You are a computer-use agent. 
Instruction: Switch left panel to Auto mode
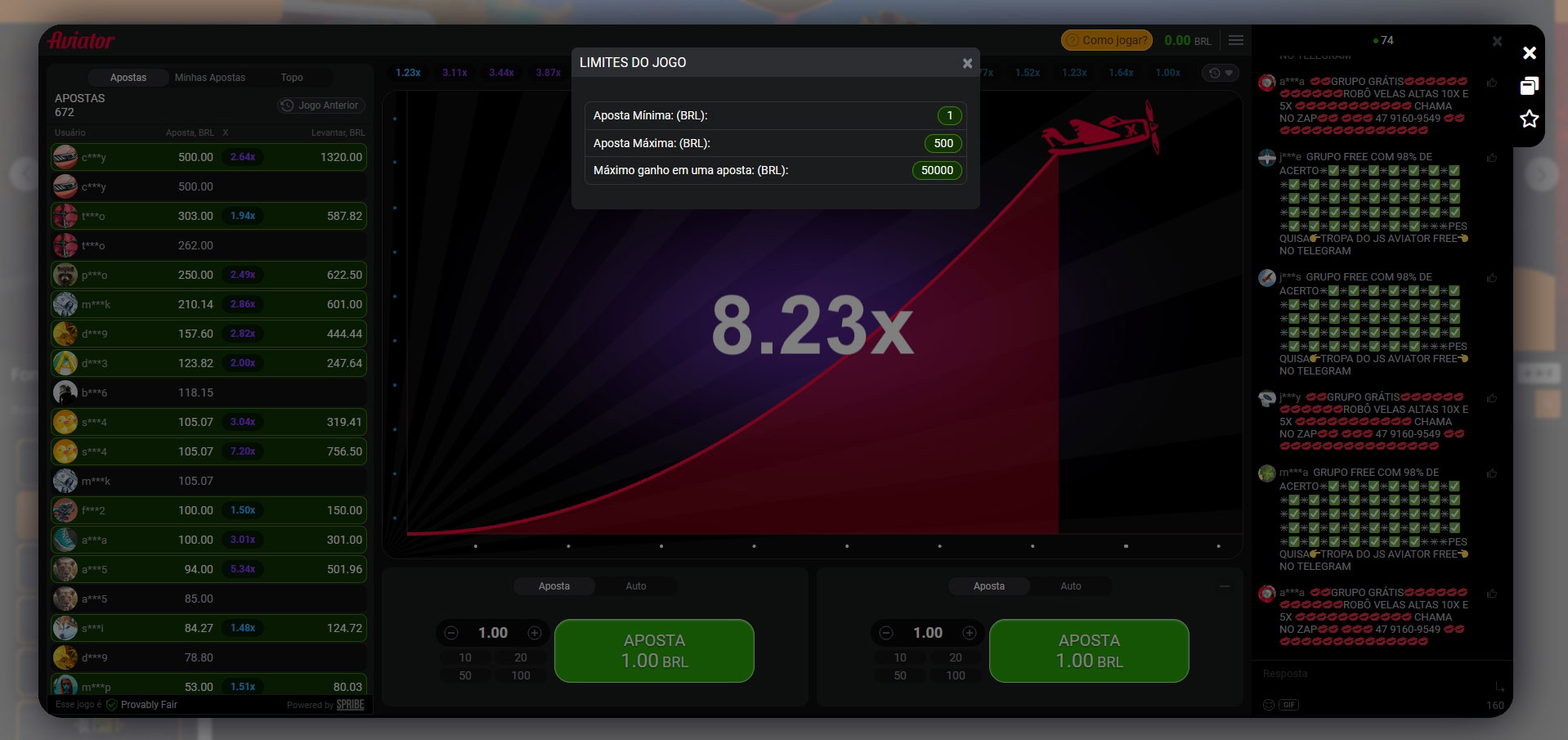click(x=636, y=586)
